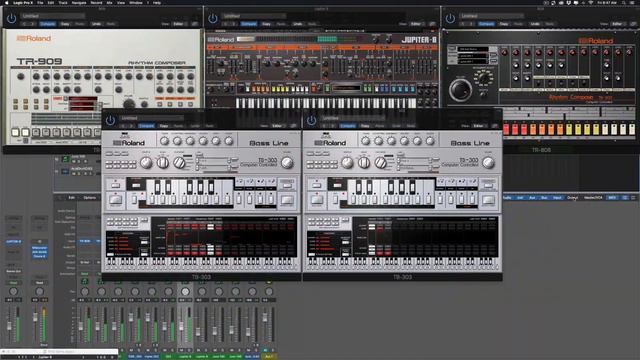640x360 pixels.
Task: Click the volume knob on left TB-303
Action: (x=287, y=162)
